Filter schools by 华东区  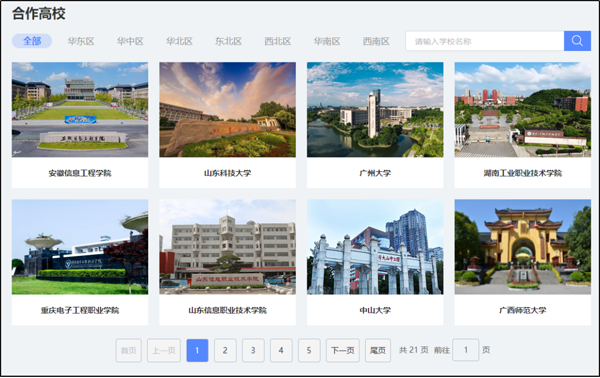click(81, 41)
